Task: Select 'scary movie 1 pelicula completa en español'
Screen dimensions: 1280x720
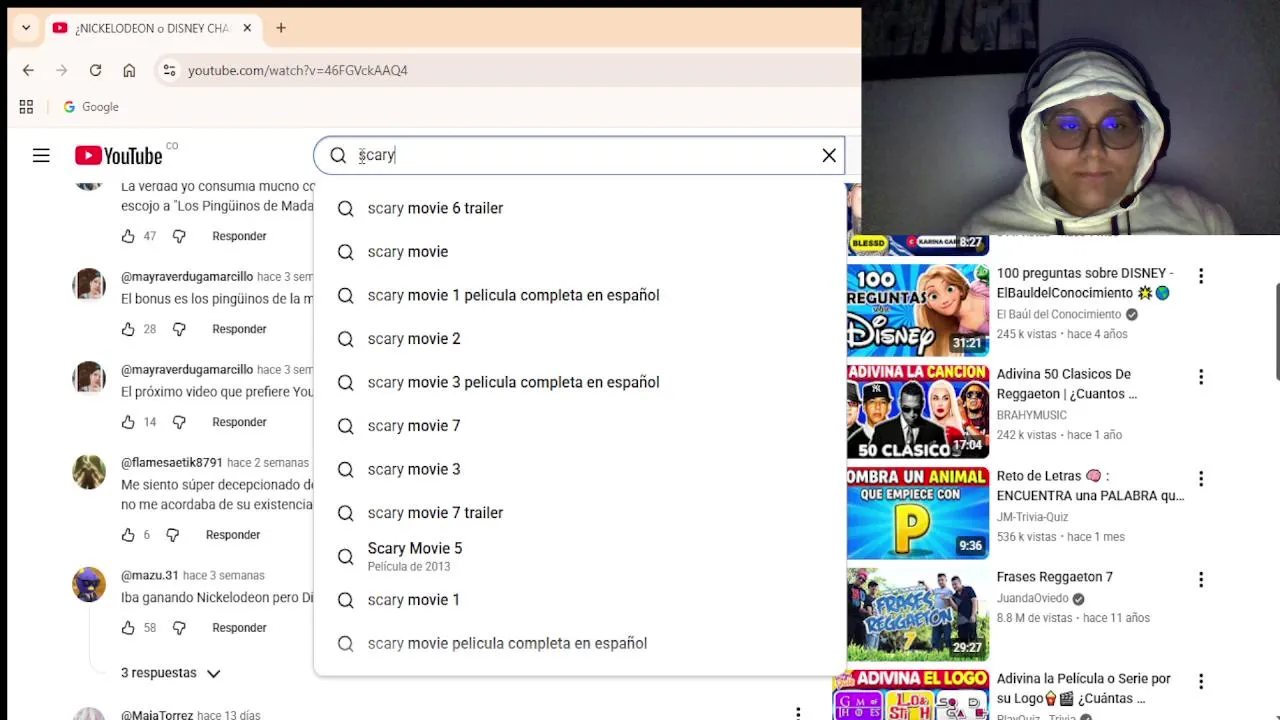Action: [579, 295]
